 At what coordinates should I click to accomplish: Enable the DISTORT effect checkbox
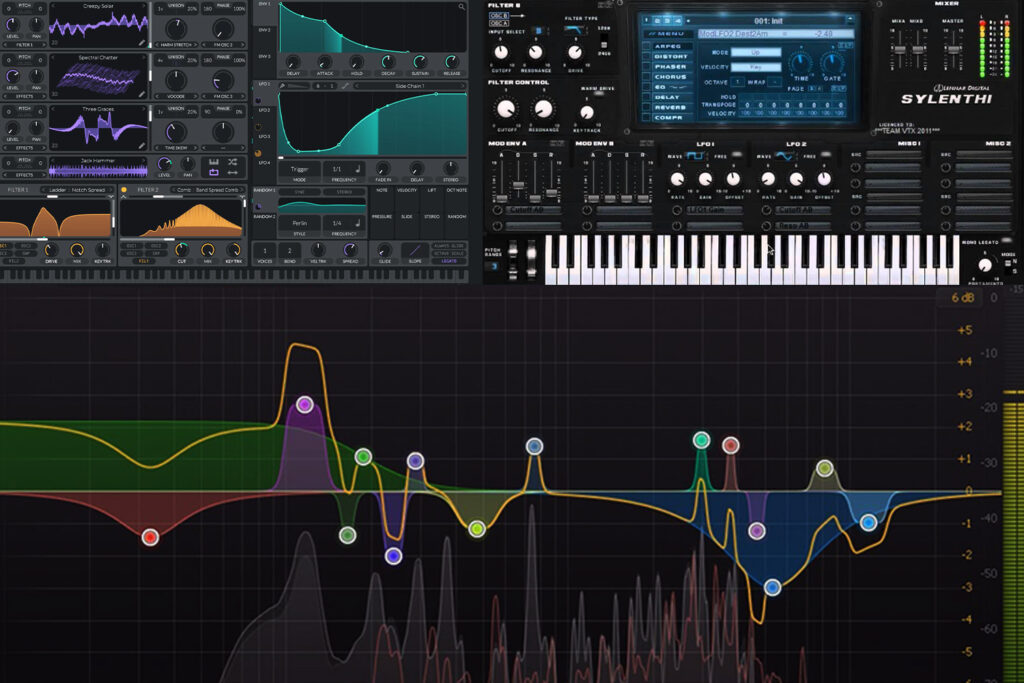(647, 57)
